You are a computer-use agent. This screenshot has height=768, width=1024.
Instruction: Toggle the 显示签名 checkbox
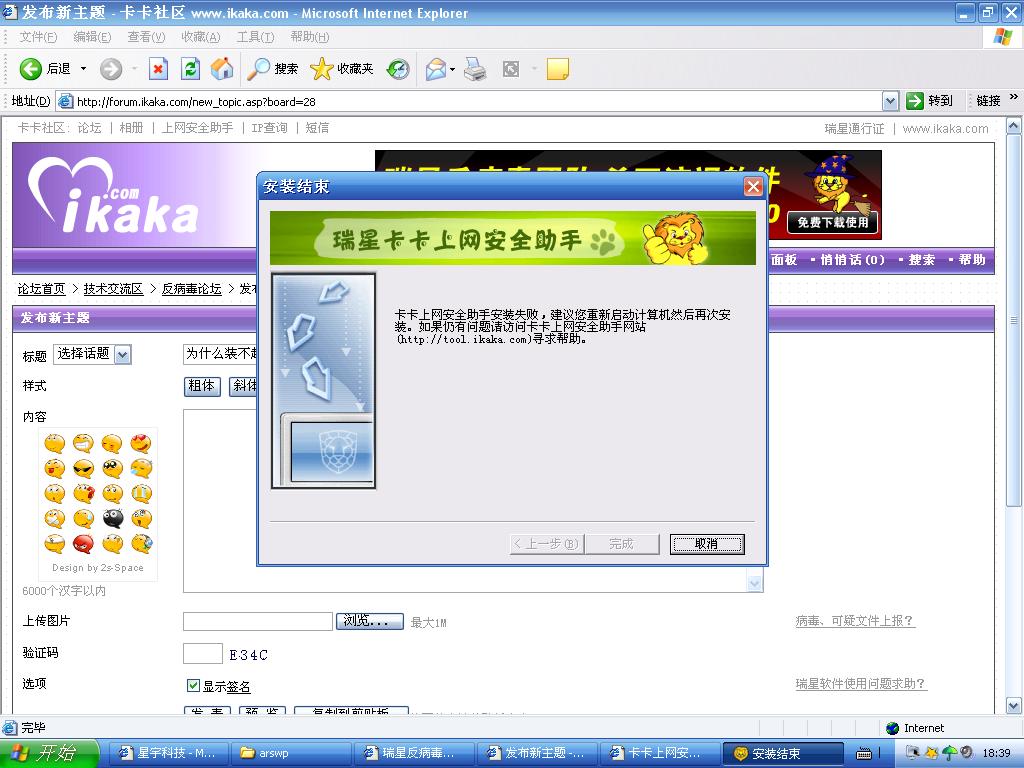click(x=193, y=685)
